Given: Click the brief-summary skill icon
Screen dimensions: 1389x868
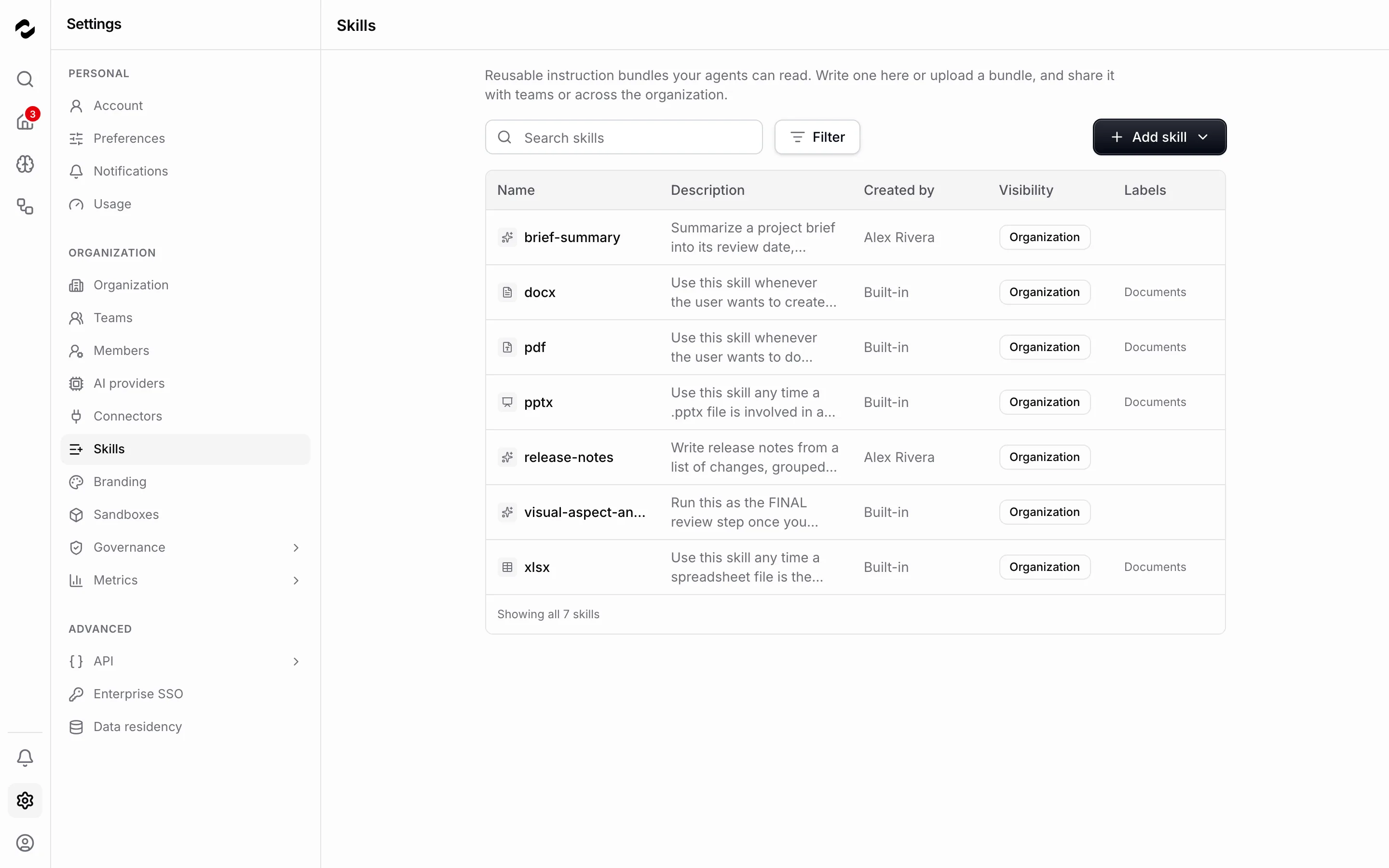Looking at the screenshot, I should 507,237.
